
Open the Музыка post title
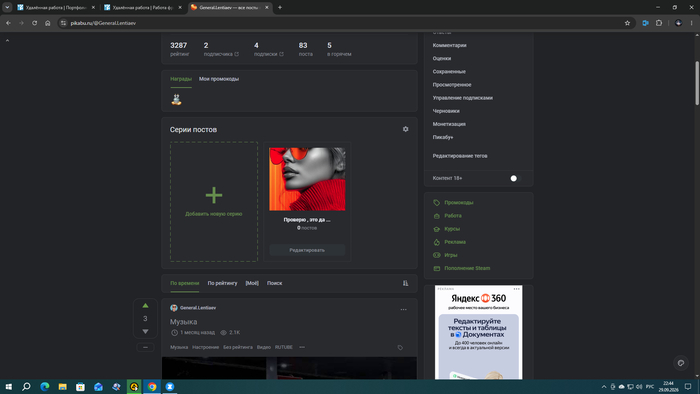tap(183, 322)
